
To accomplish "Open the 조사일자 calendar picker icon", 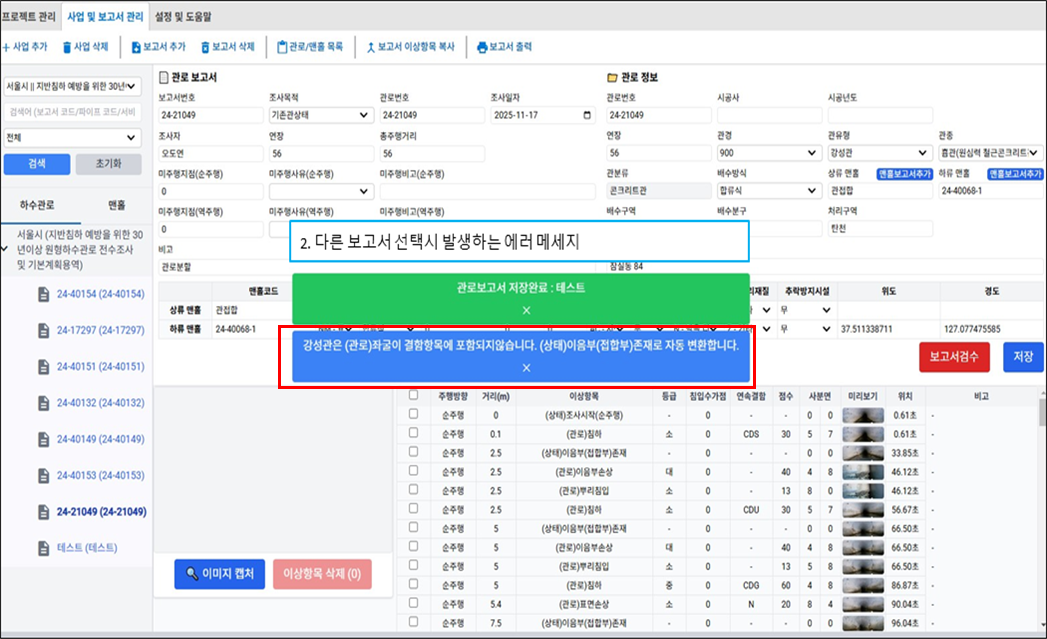I will (587, 115).
